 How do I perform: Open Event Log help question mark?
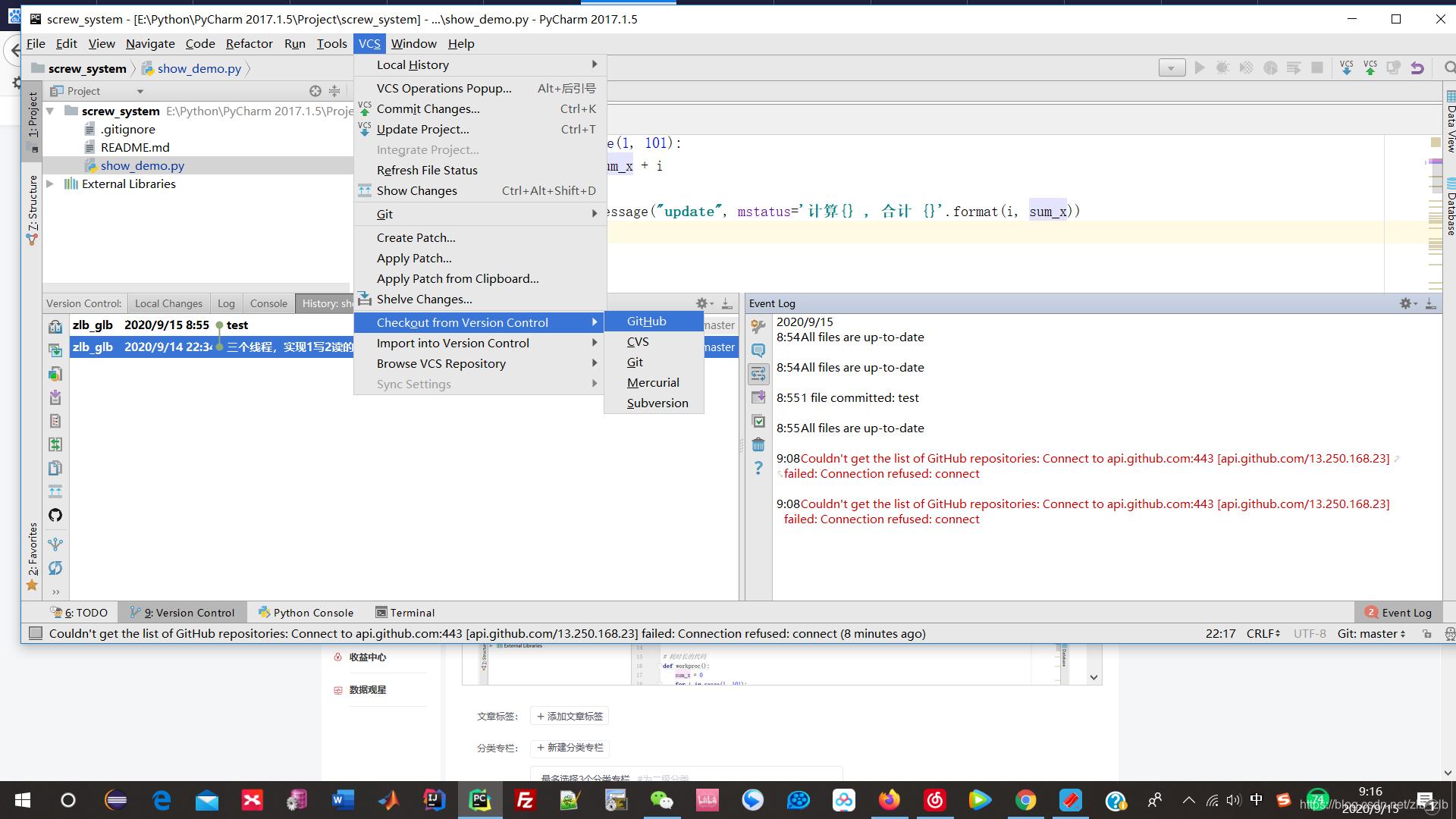(758, 468)
